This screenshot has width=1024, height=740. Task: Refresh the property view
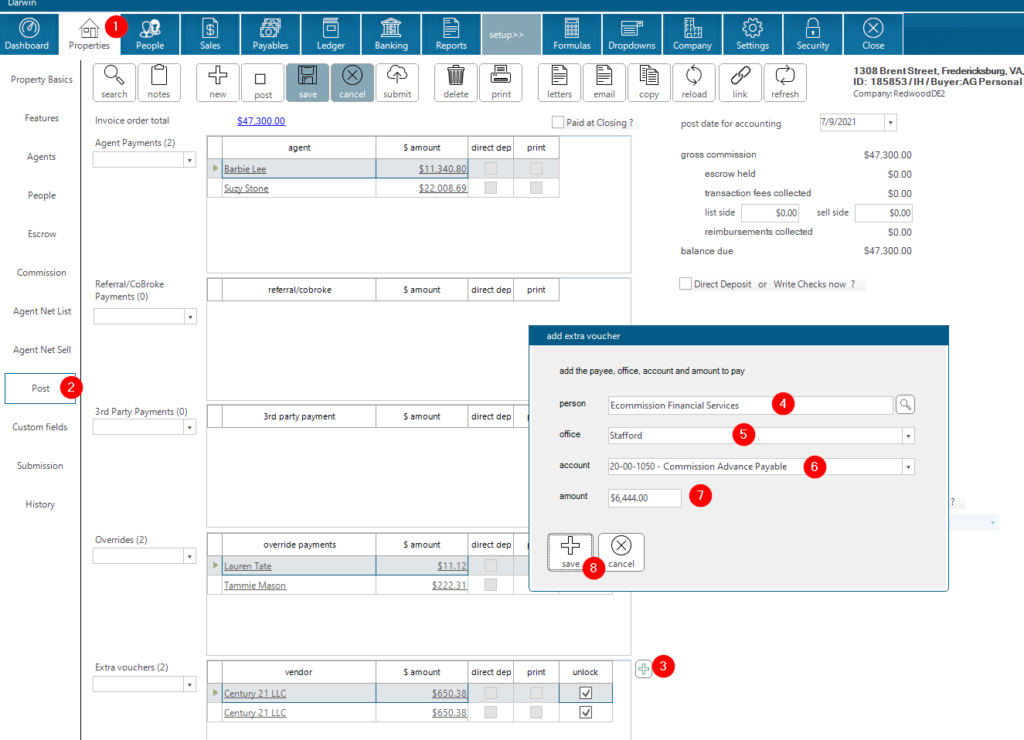[785, 82]
